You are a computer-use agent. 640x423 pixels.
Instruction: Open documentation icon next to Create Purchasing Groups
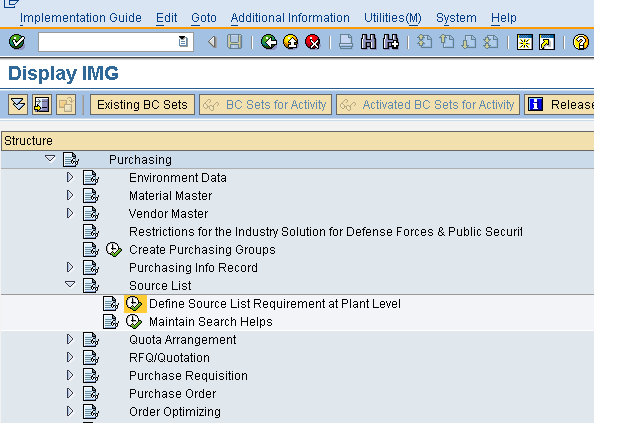click(91, 250)
